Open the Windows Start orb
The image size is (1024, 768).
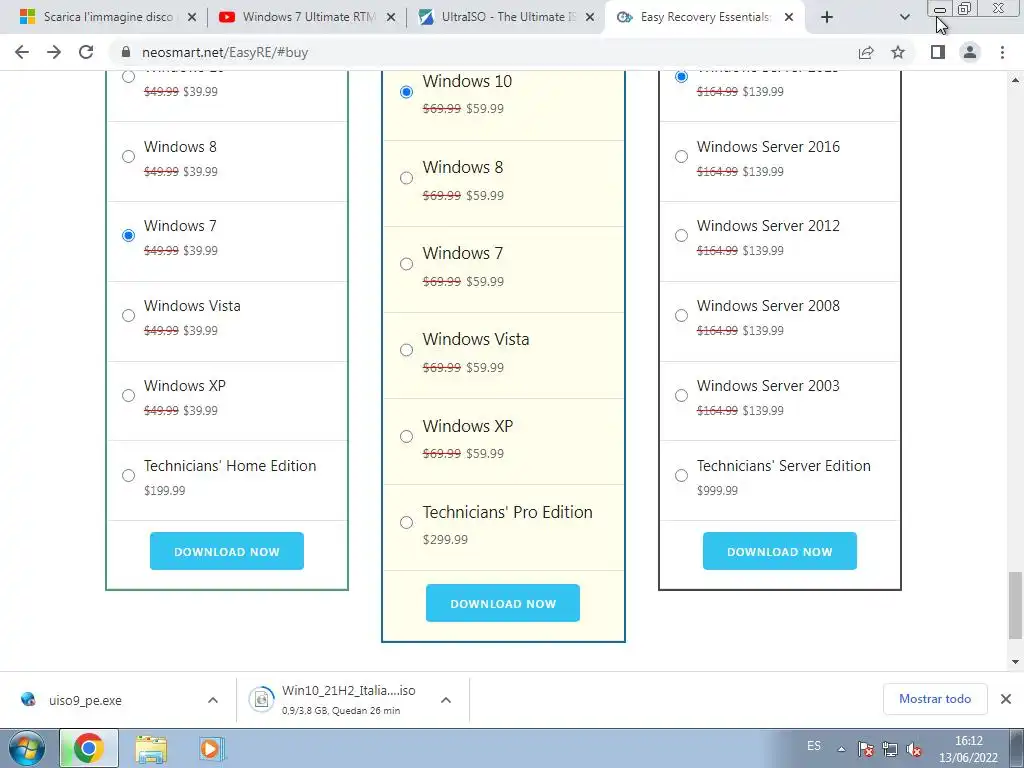[27, 748]
